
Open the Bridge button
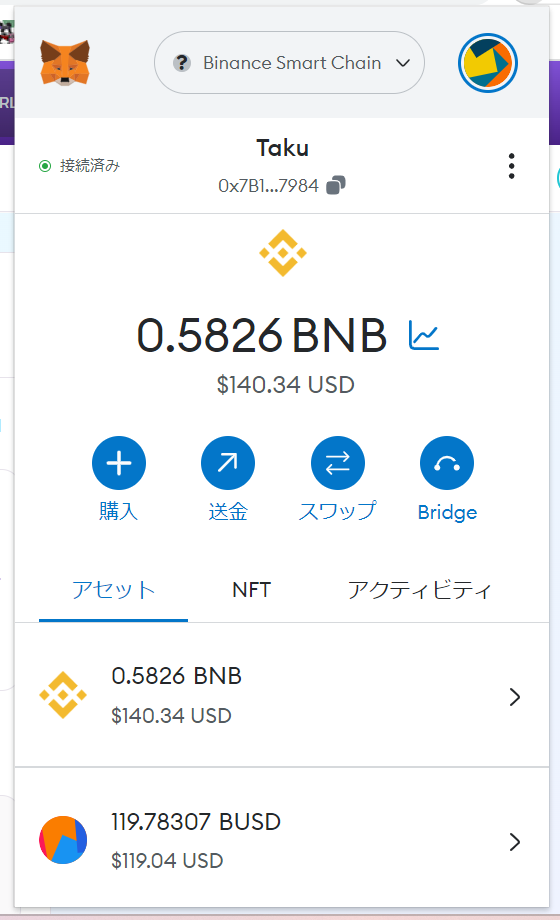pyautogui.click(x=447, y=463)
